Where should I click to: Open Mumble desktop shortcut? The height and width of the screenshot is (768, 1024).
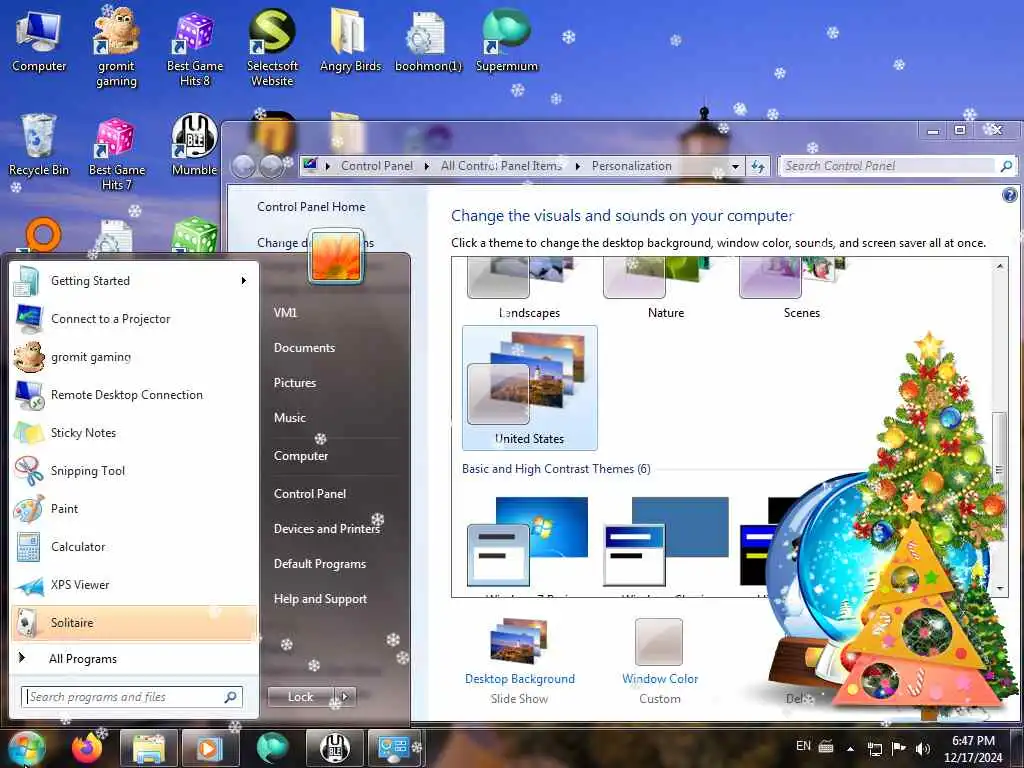click(195, 145)
